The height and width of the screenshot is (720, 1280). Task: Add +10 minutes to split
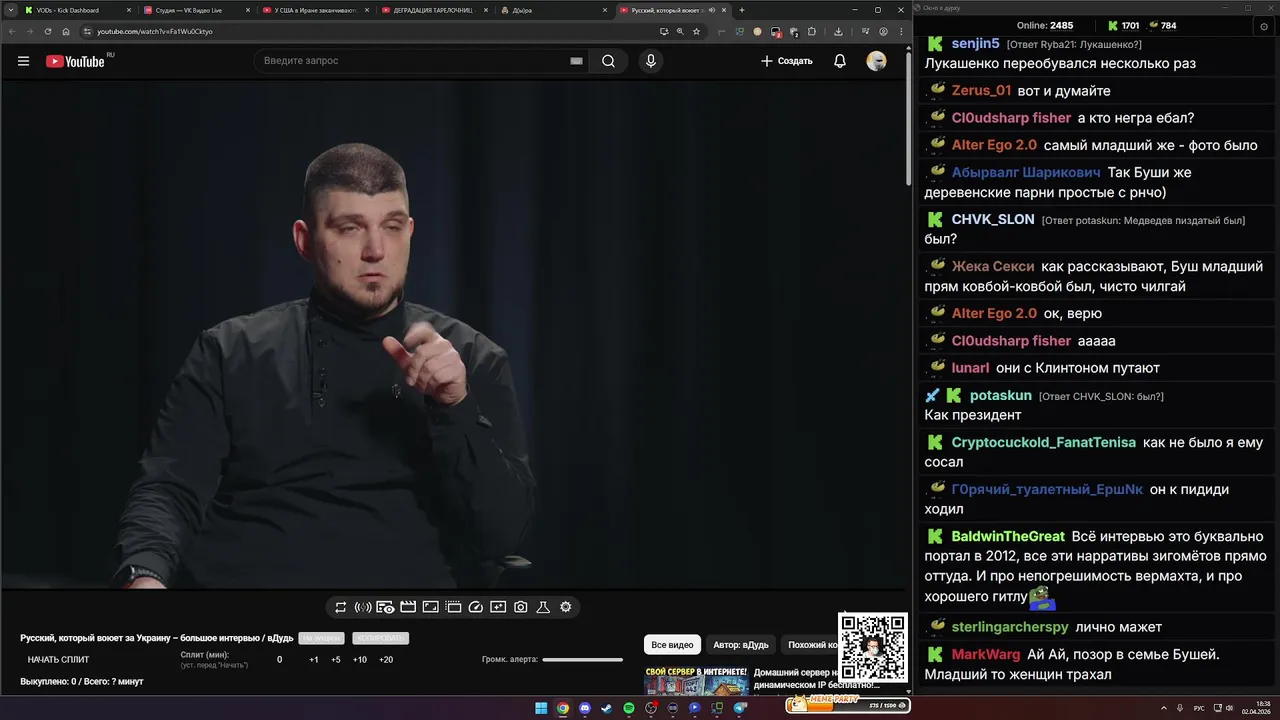click(360, 660)
